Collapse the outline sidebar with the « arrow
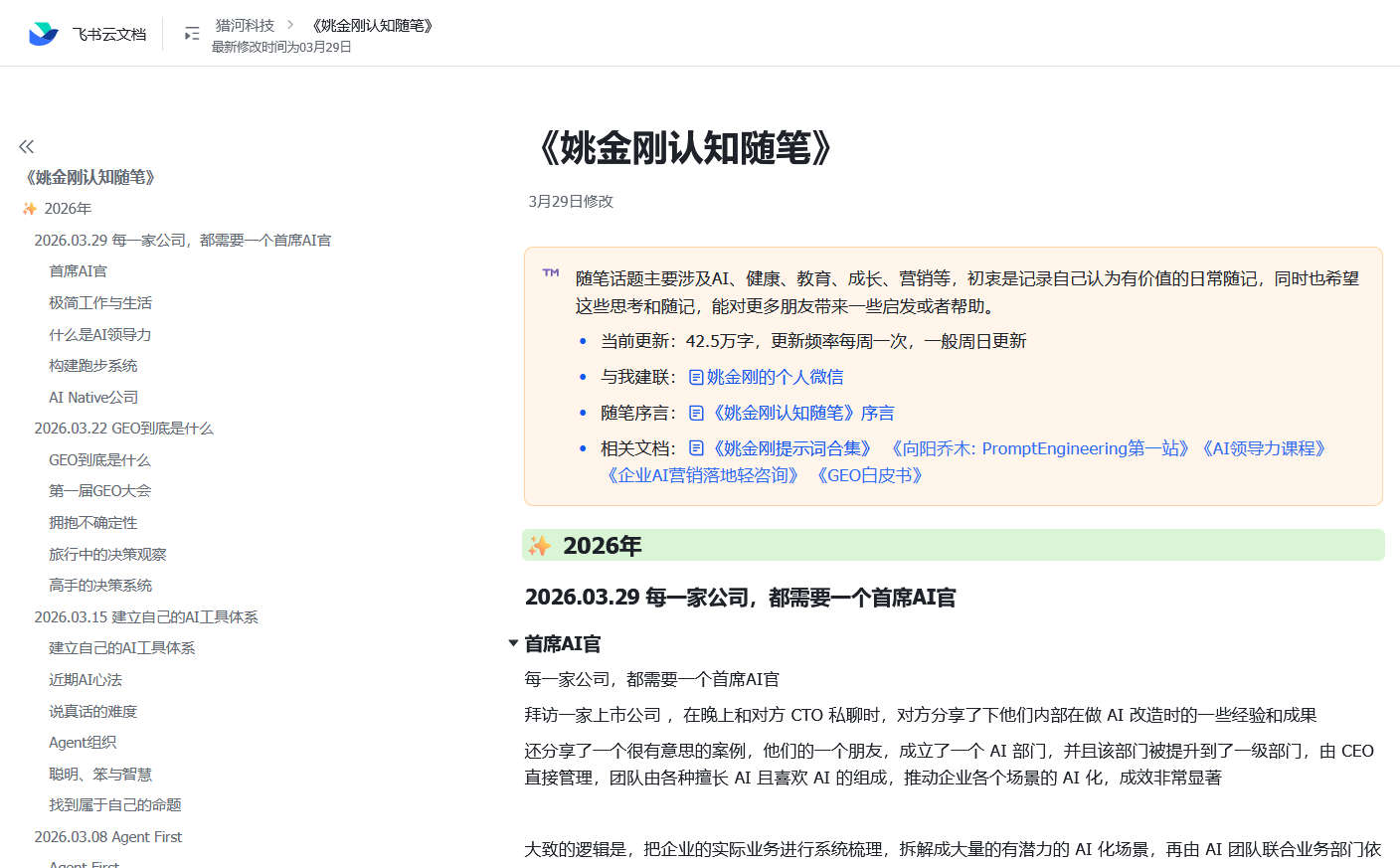 click(26, 146)
